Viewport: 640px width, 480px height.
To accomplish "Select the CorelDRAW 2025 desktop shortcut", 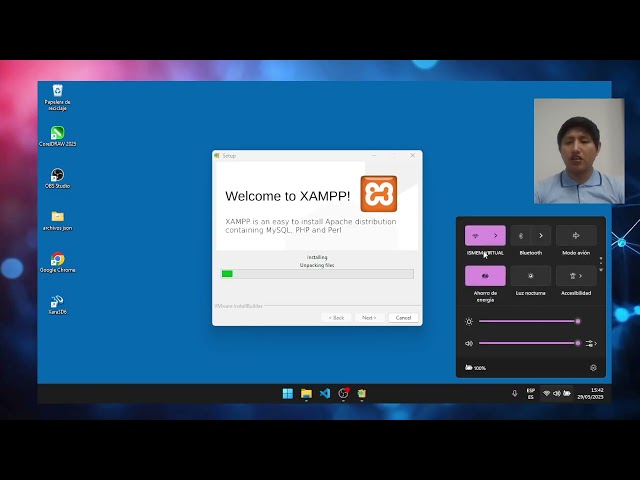I will click(58, 136).
